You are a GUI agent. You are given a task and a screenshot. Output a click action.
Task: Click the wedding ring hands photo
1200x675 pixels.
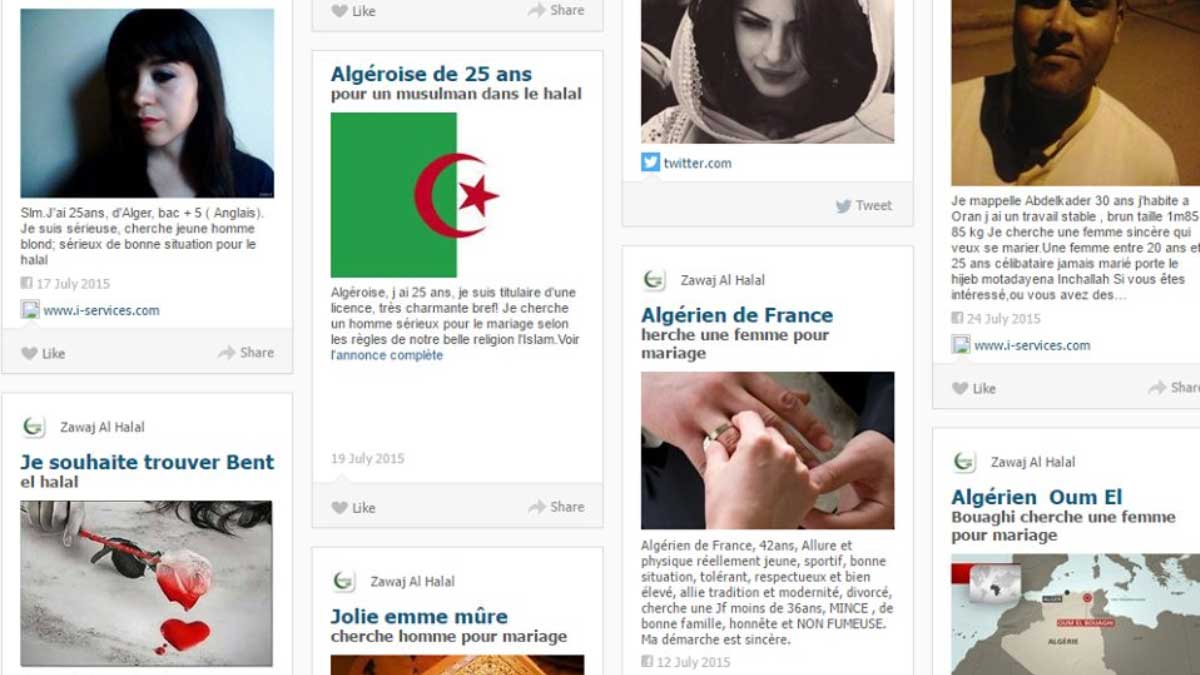767,451
